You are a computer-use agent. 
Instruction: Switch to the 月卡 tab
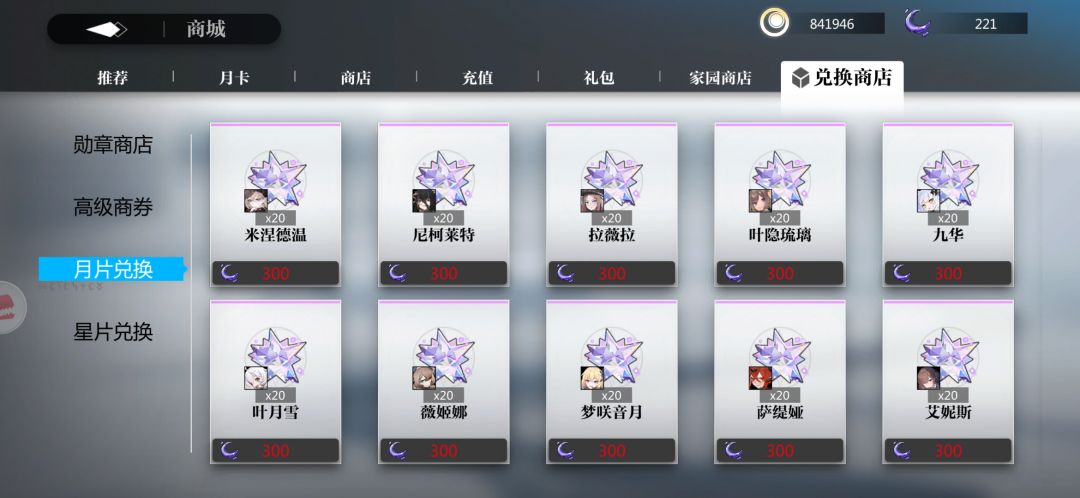click(x=234, y=77)
